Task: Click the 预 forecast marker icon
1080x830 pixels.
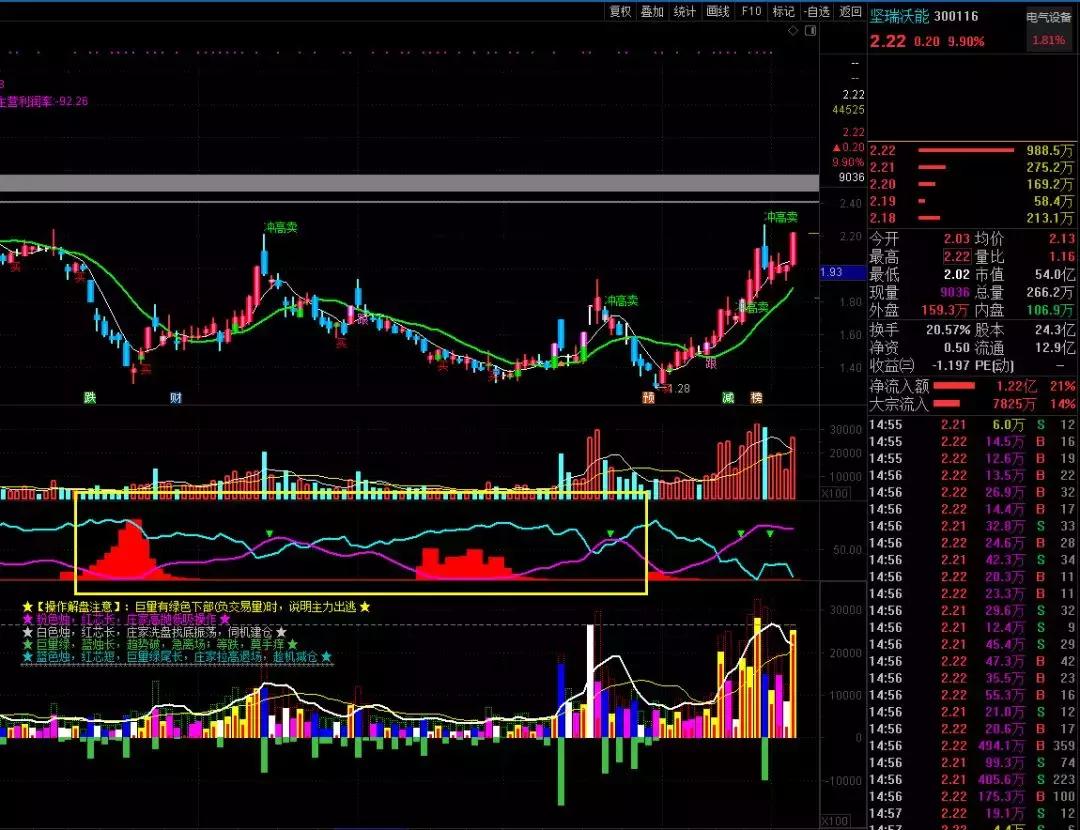Action: (x=648, y=397)
